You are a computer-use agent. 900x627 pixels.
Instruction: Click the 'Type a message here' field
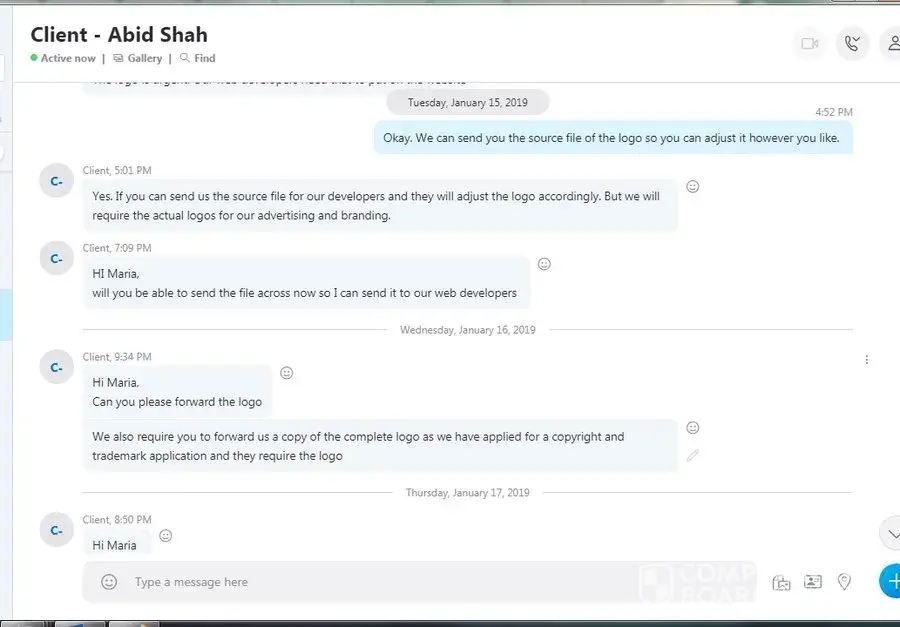click(400, 582)
